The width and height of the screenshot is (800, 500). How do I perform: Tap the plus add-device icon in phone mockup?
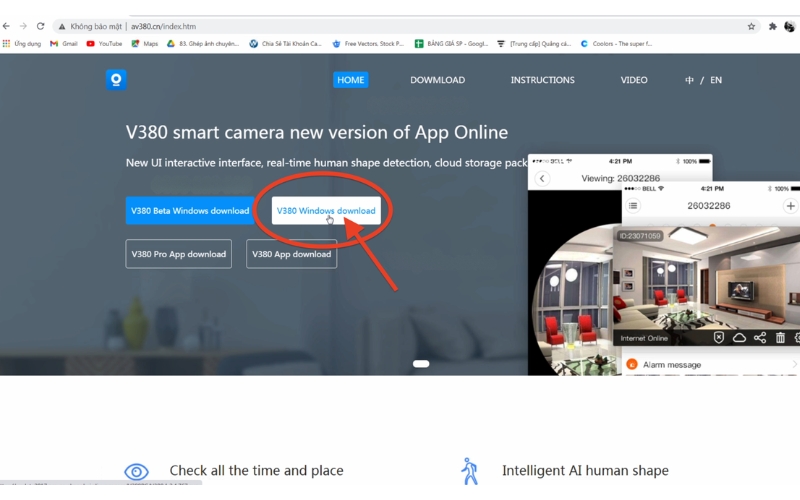click(790, 206)
